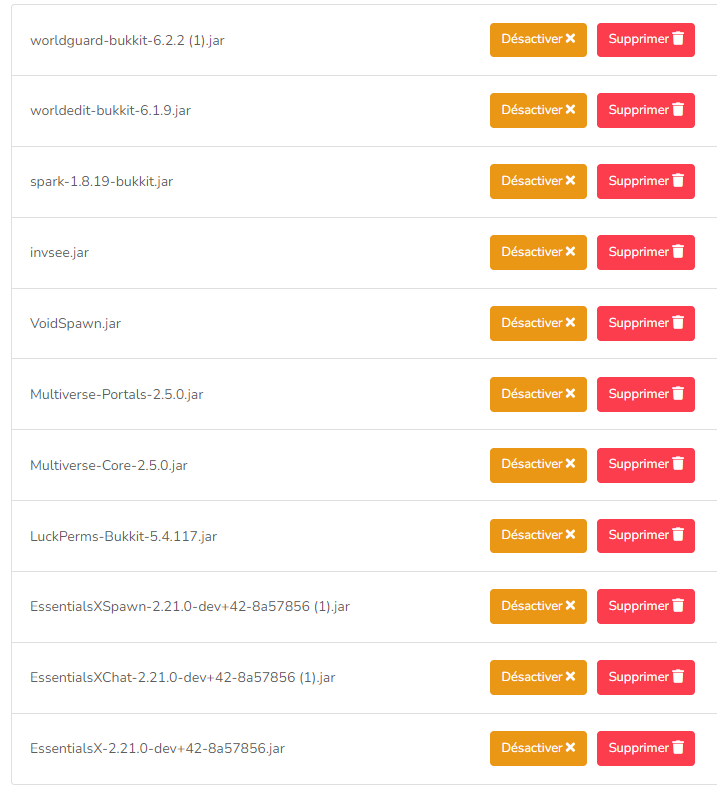Click trash icon for VoidSpawn.jar
The image size is (717, 797).
tap(678, 322)
